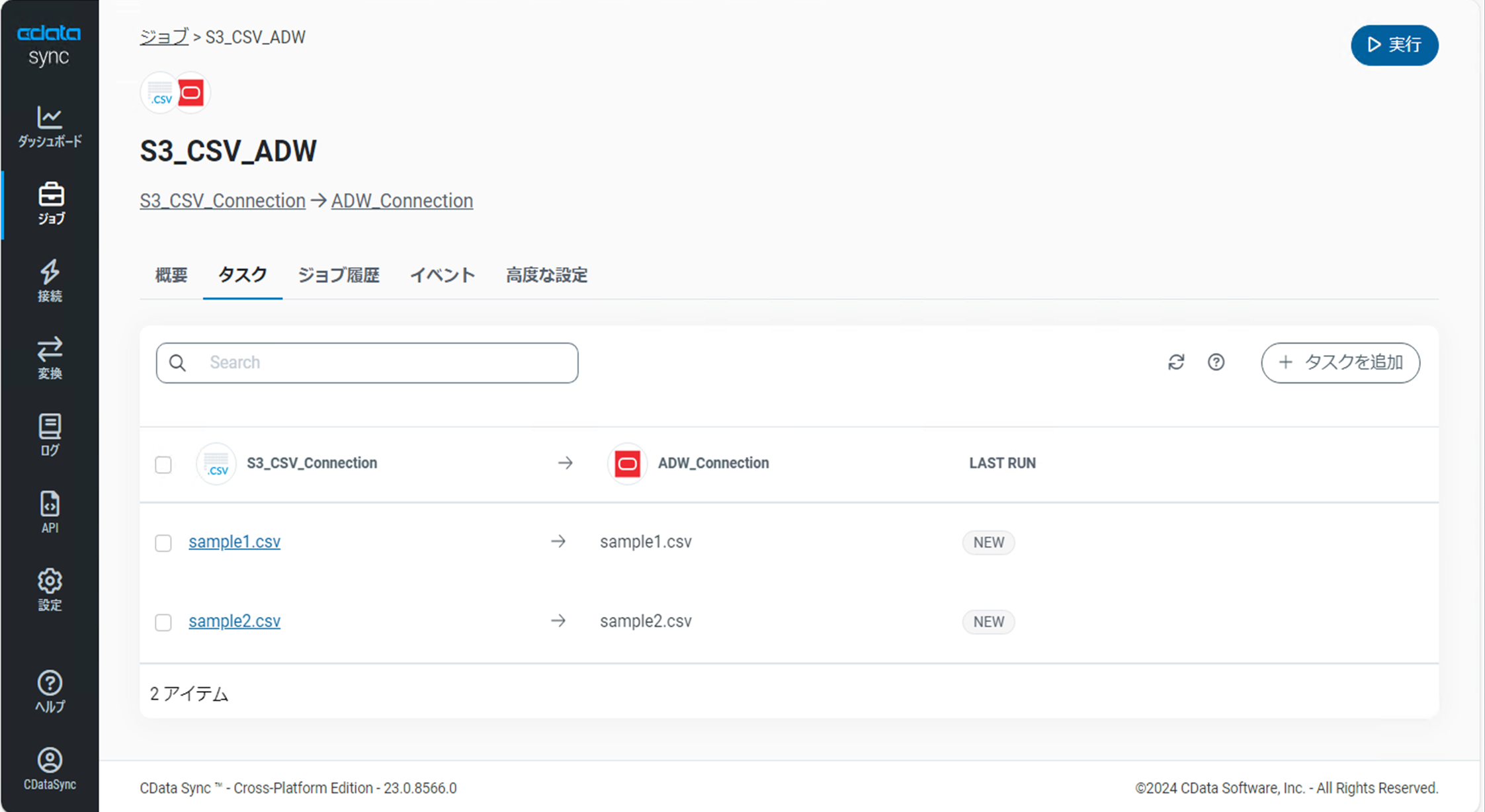Follow the ジョブ breadcrumb link
Viewport: 1485px width, 812px height.
coord(164,37)
